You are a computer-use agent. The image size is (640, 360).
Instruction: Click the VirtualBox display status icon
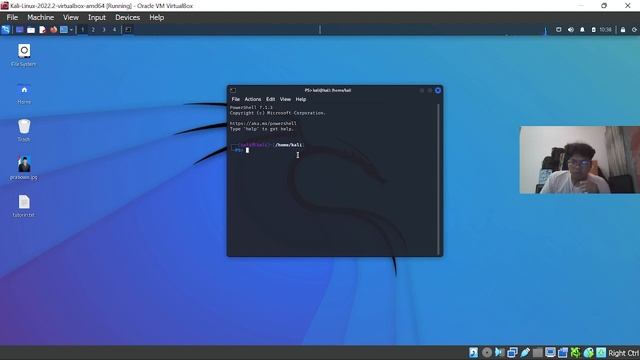pyautogui.click(x=550, y=353)
